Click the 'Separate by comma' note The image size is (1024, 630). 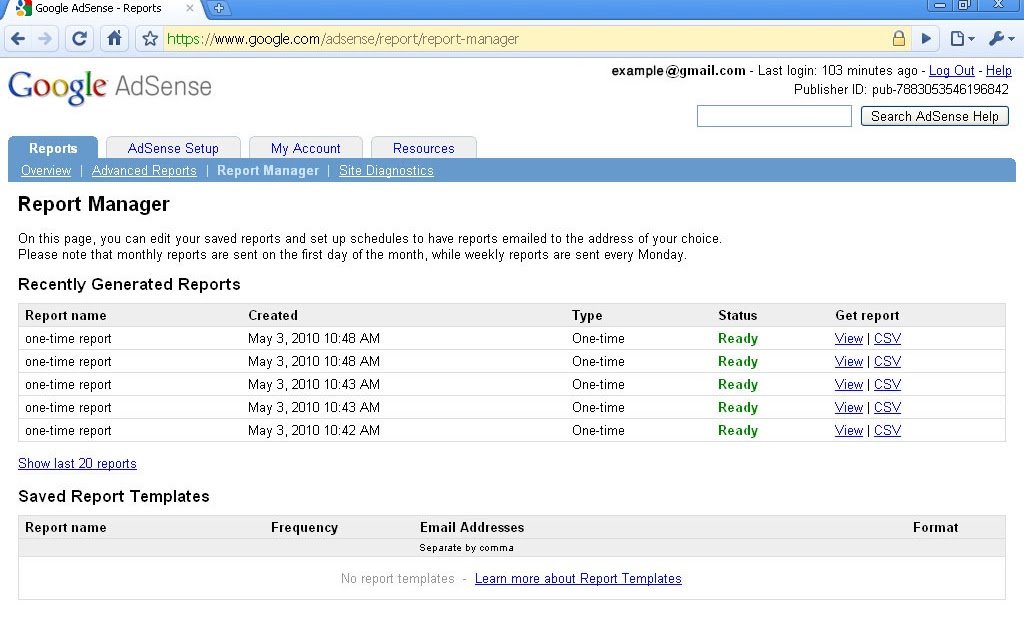[466, 548]
